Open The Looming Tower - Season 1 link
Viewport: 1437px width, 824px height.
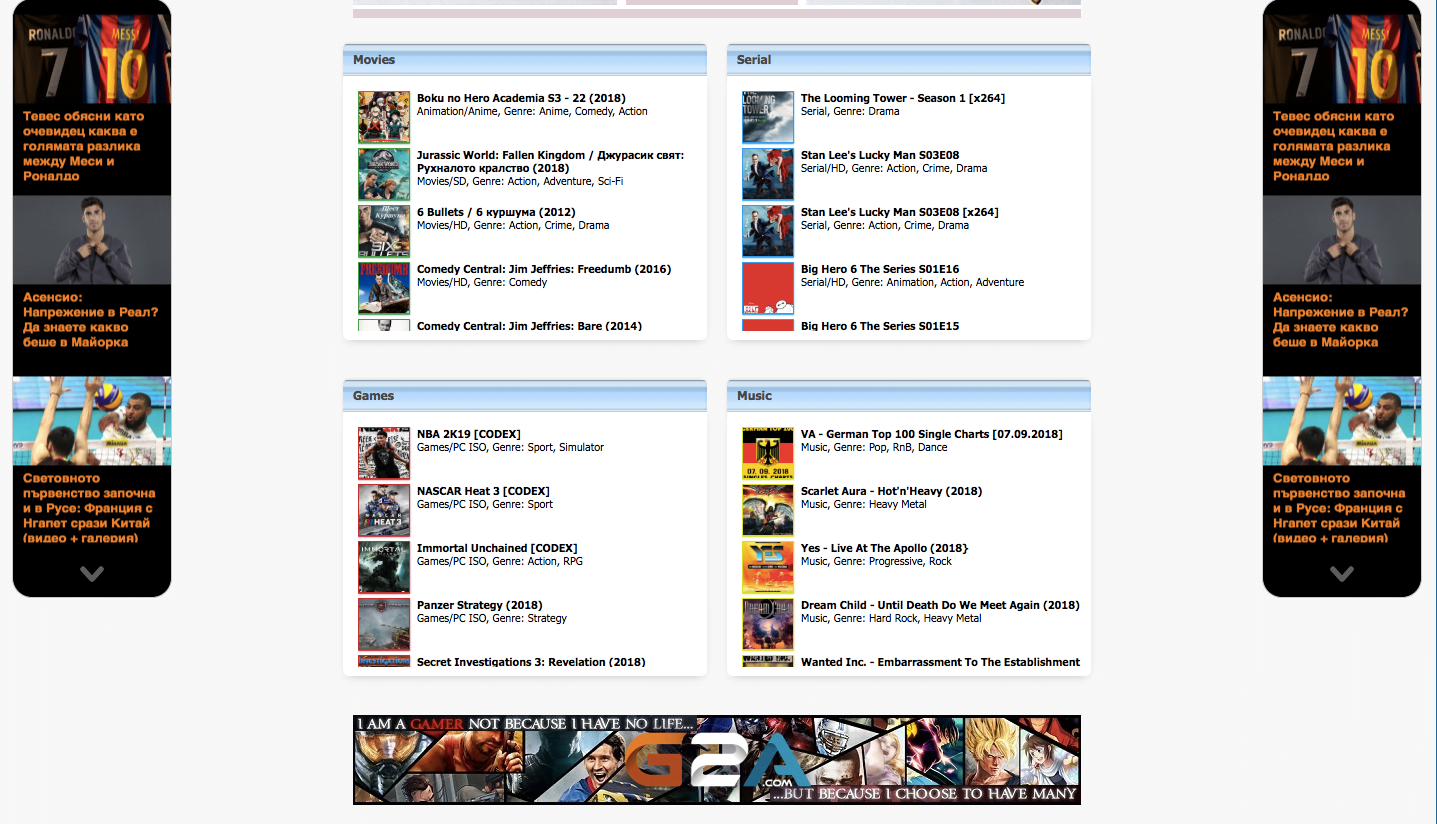pos(903,98)
